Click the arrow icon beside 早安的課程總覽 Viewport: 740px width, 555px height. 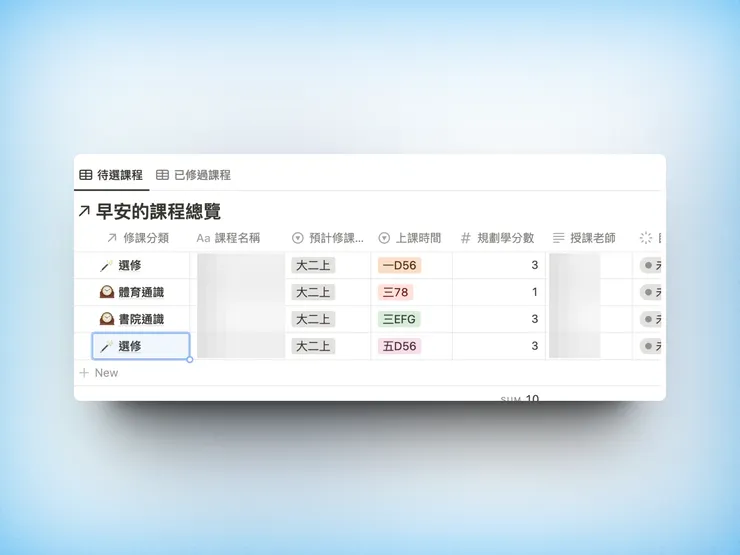[x=84, y=211]
